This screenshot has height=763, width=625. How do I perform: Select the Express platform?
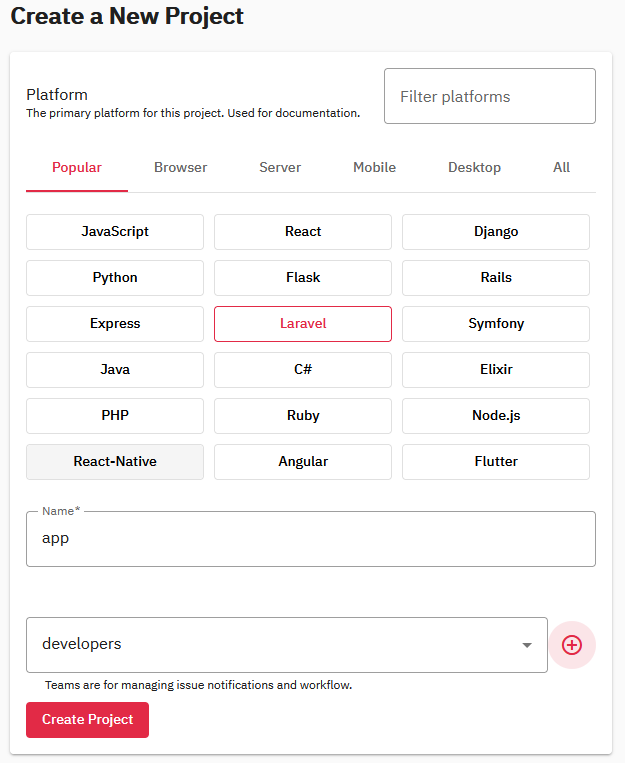point(115,324)
